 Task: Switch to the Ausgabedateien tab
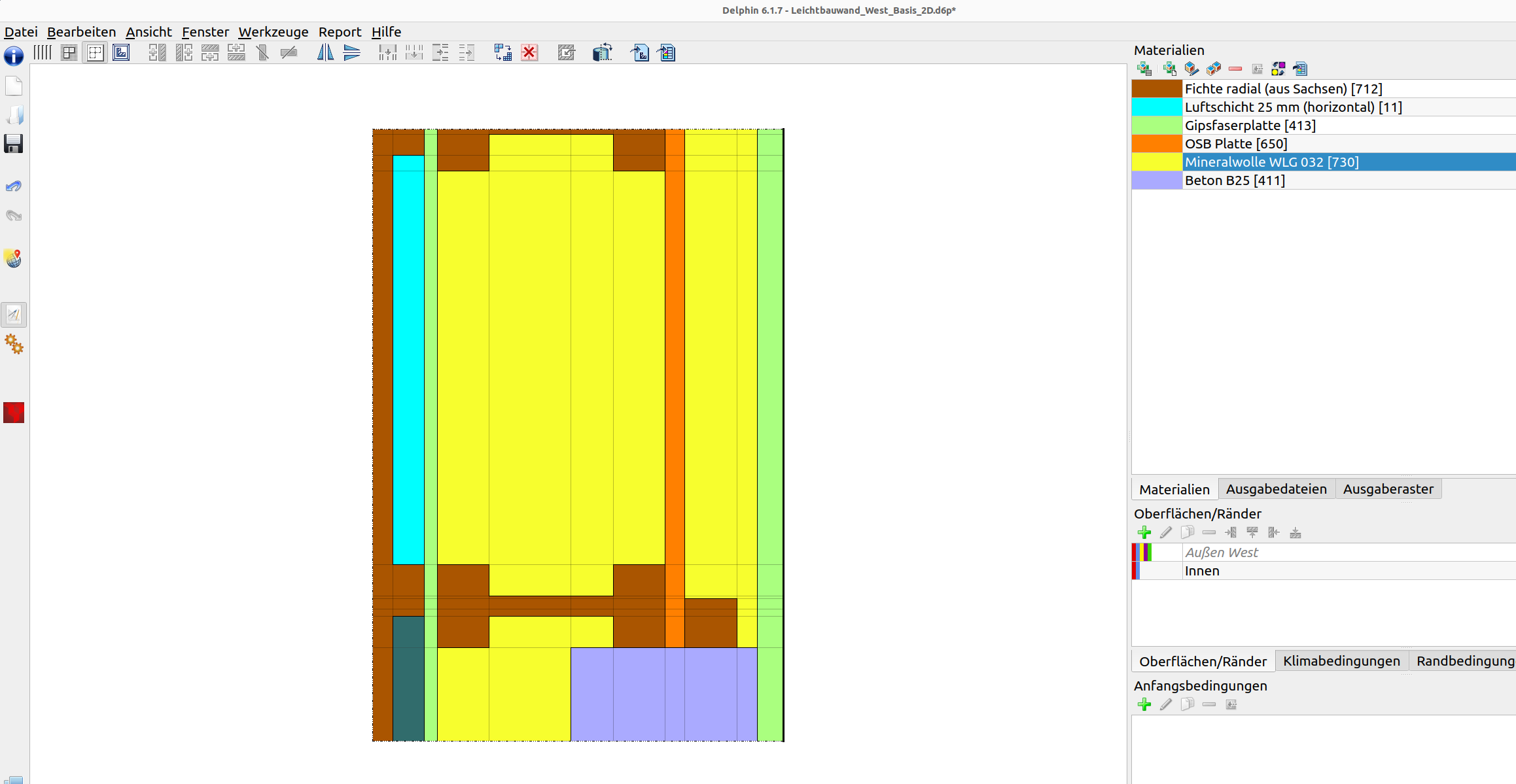click(x=1276, y=488)
